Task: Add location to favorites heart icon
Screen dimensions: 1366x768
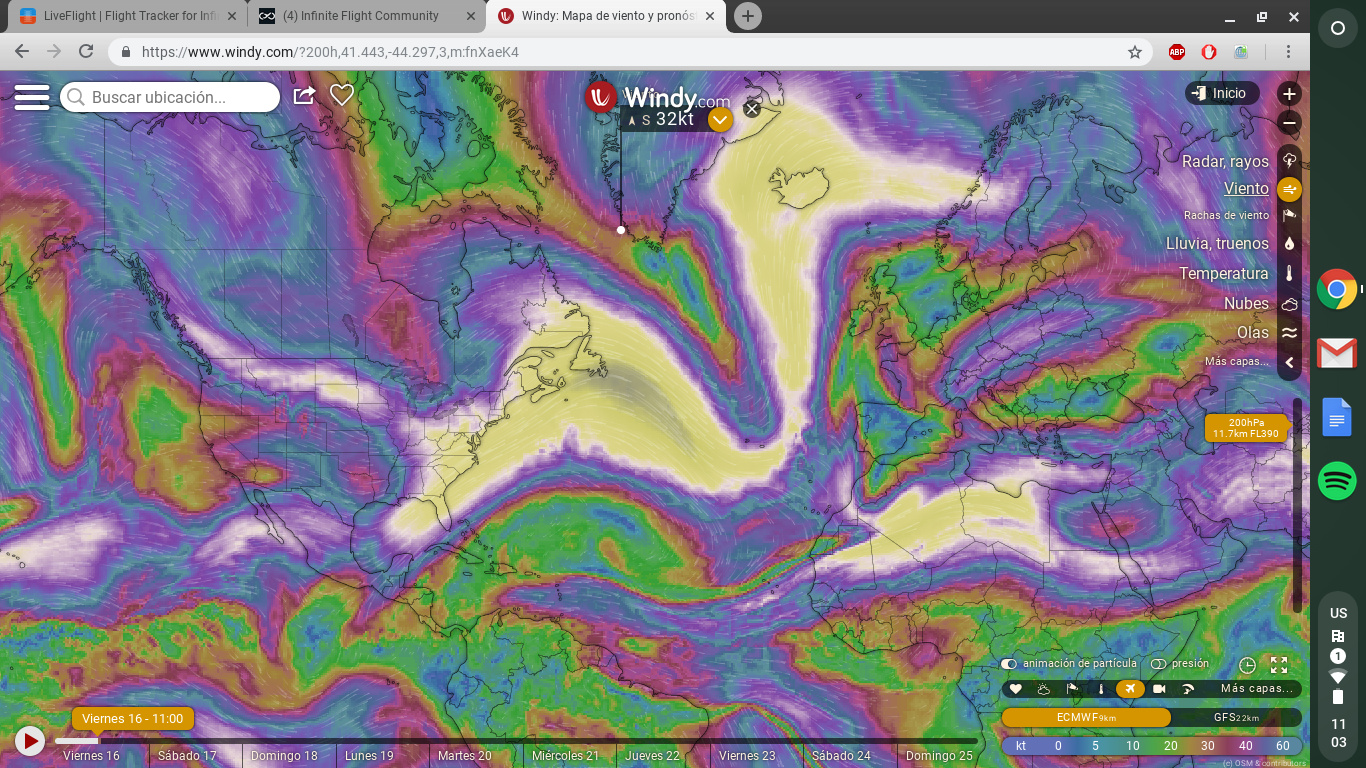Action: tap(342, 96)
